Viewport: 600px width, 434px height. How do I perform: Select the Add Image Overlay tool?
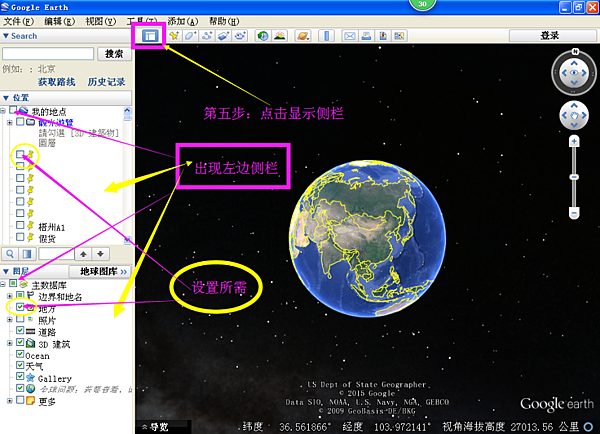(x=223, y=36)
